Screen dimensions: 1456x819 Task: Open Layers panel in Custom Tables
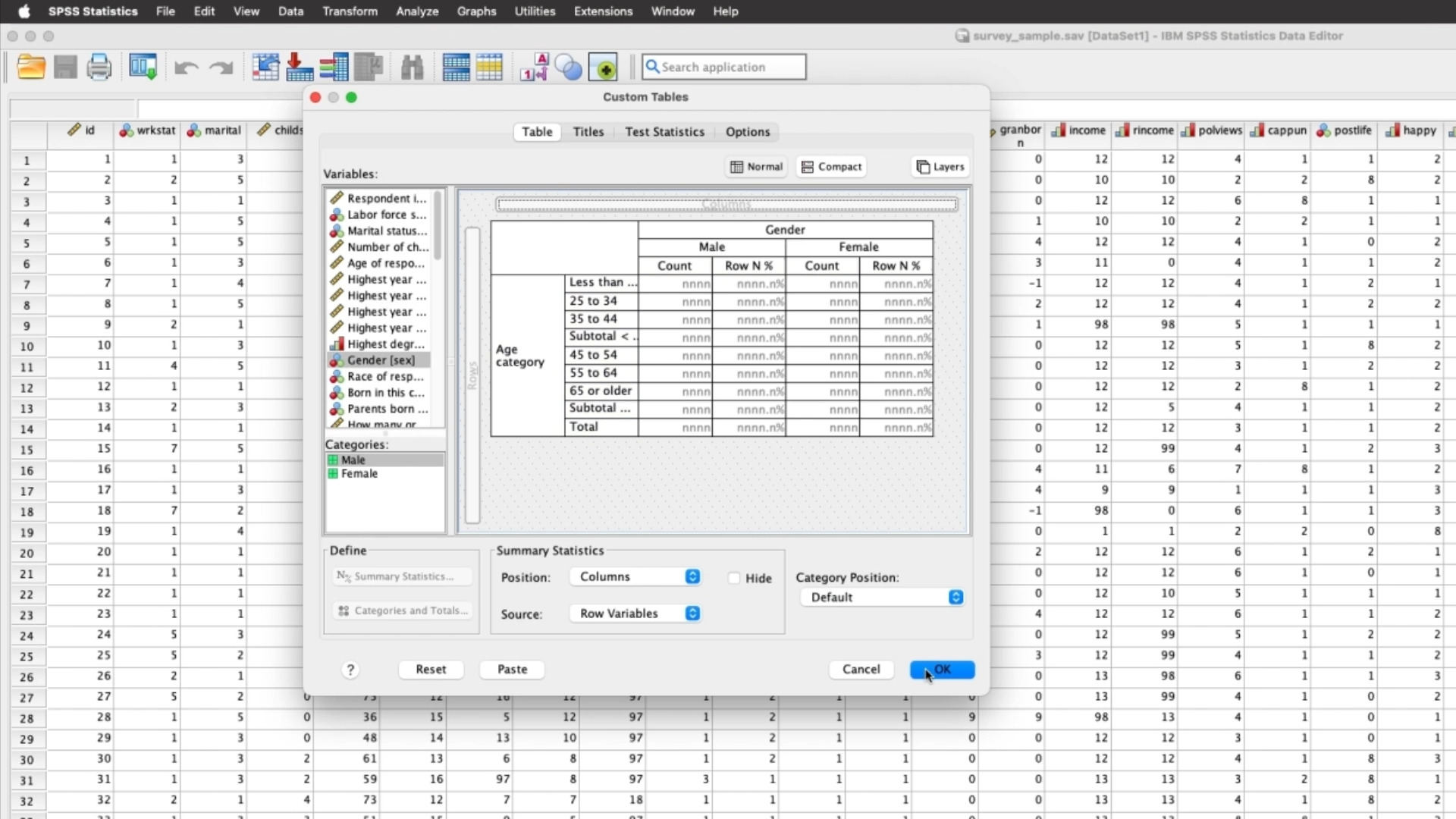click(940, 167)
